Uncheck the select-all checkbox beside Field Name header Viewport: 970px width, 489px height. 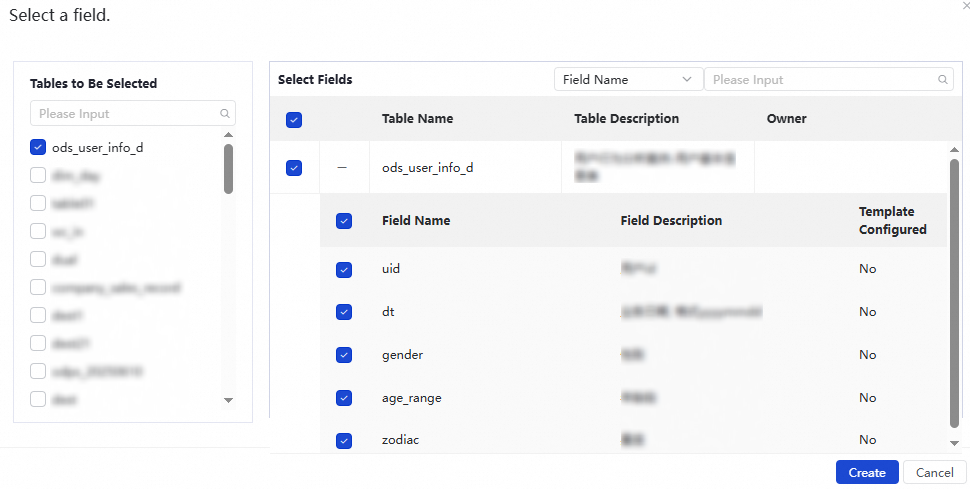pos(344,221)
